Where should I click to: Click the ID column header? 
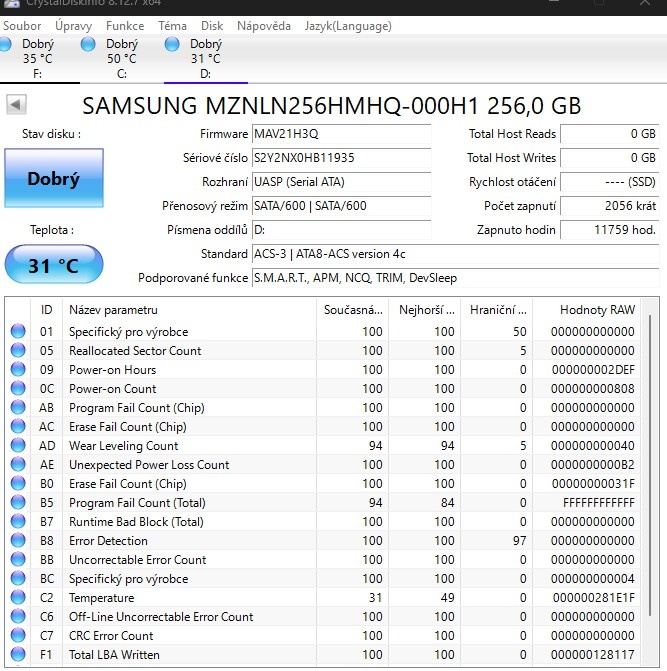[x=46, y=309]
